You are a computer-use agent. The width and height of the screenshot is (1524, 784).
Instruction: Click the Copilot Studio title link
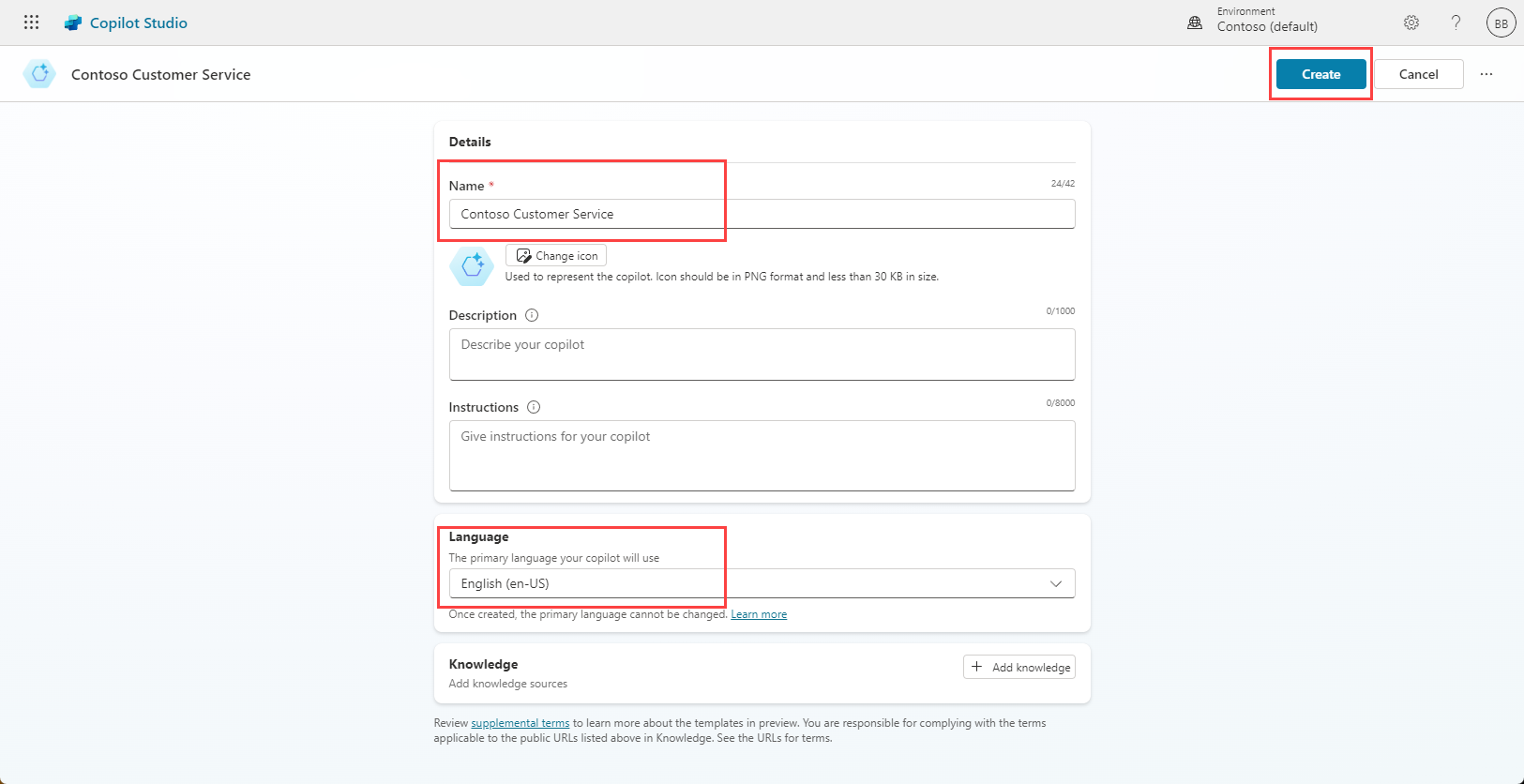tap(139, 23)
